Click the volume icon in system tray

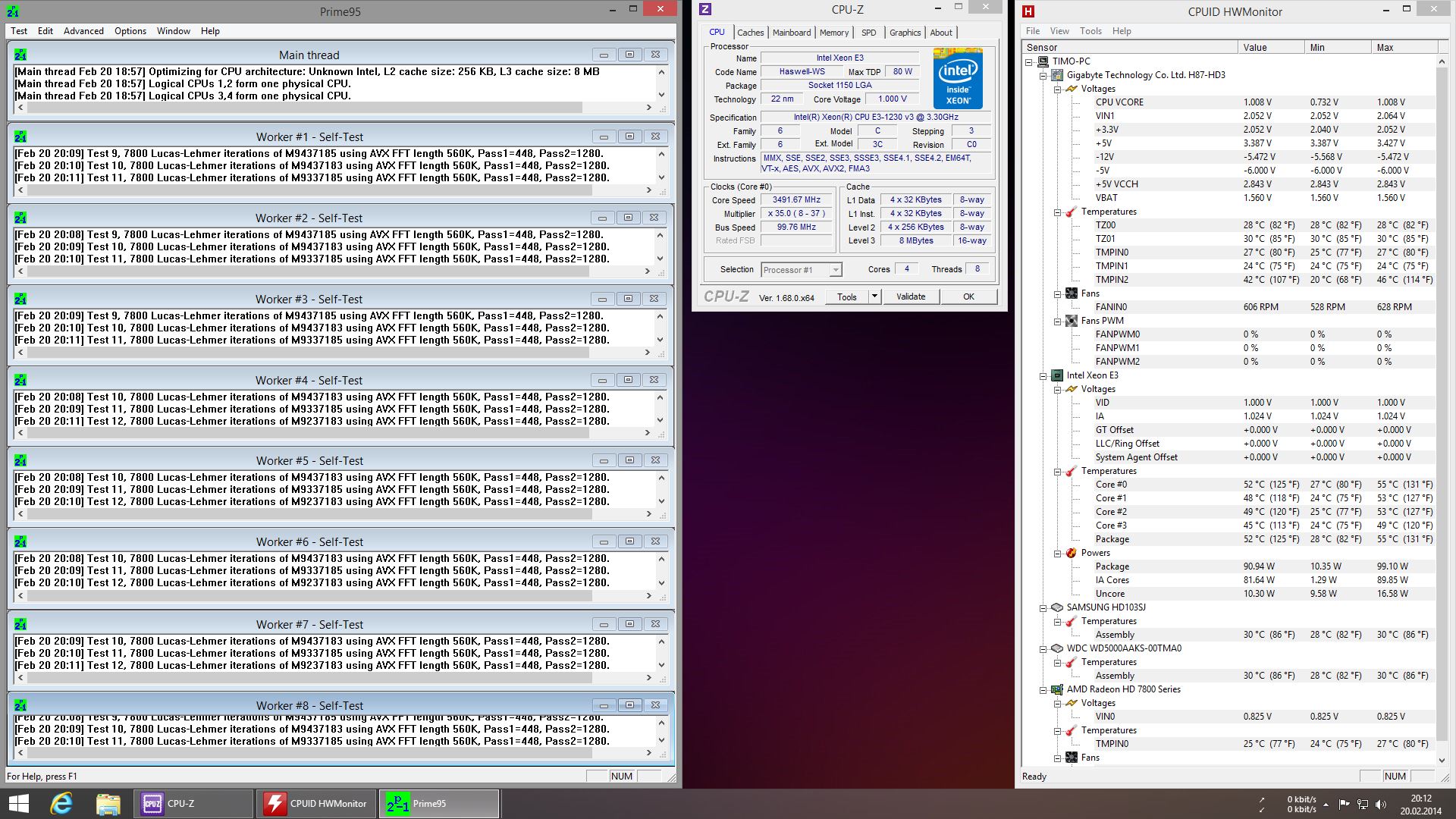(x=1381, y=804)
